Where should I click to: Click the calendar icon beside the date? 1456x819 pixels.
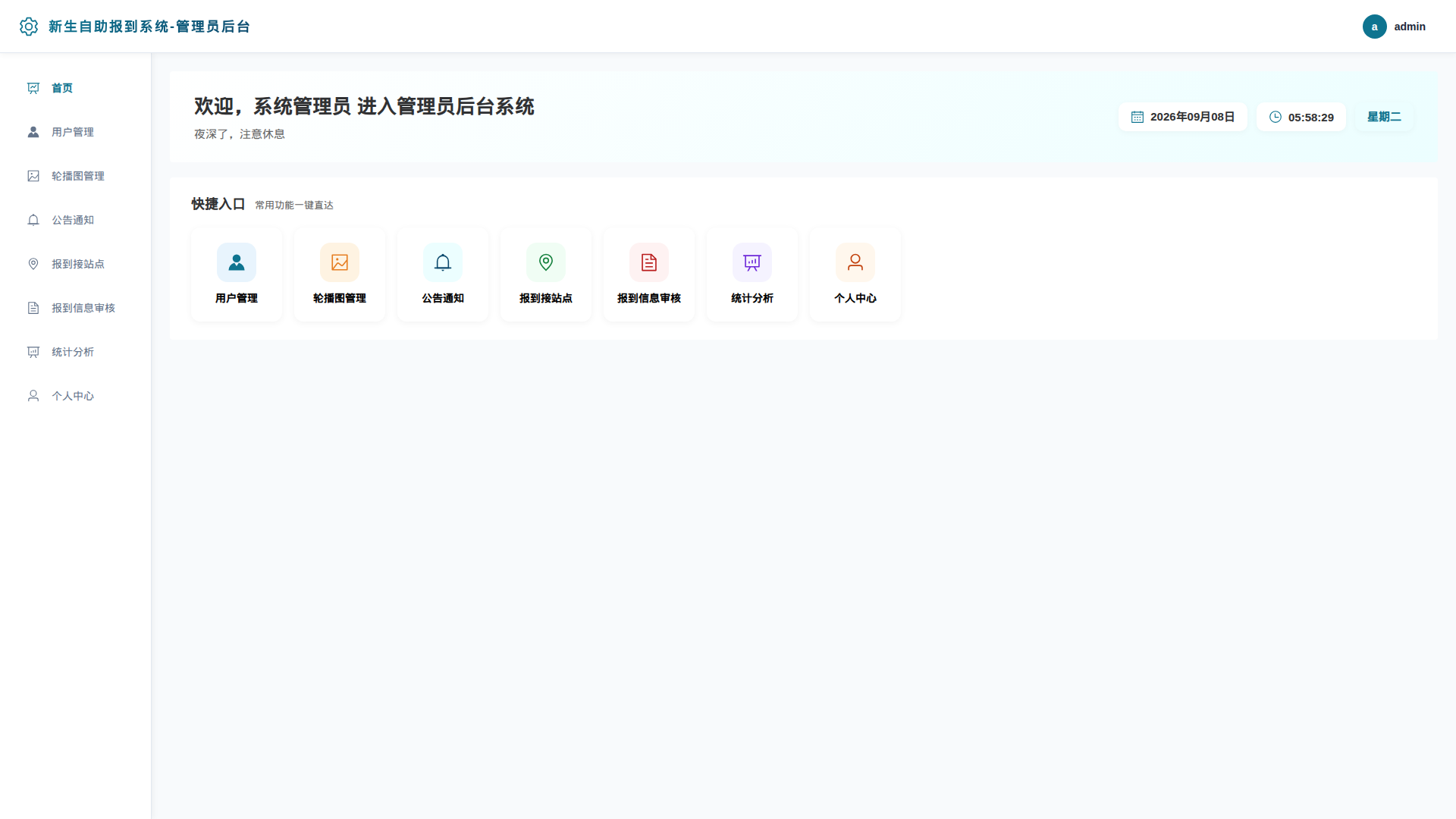point(1137,117)
